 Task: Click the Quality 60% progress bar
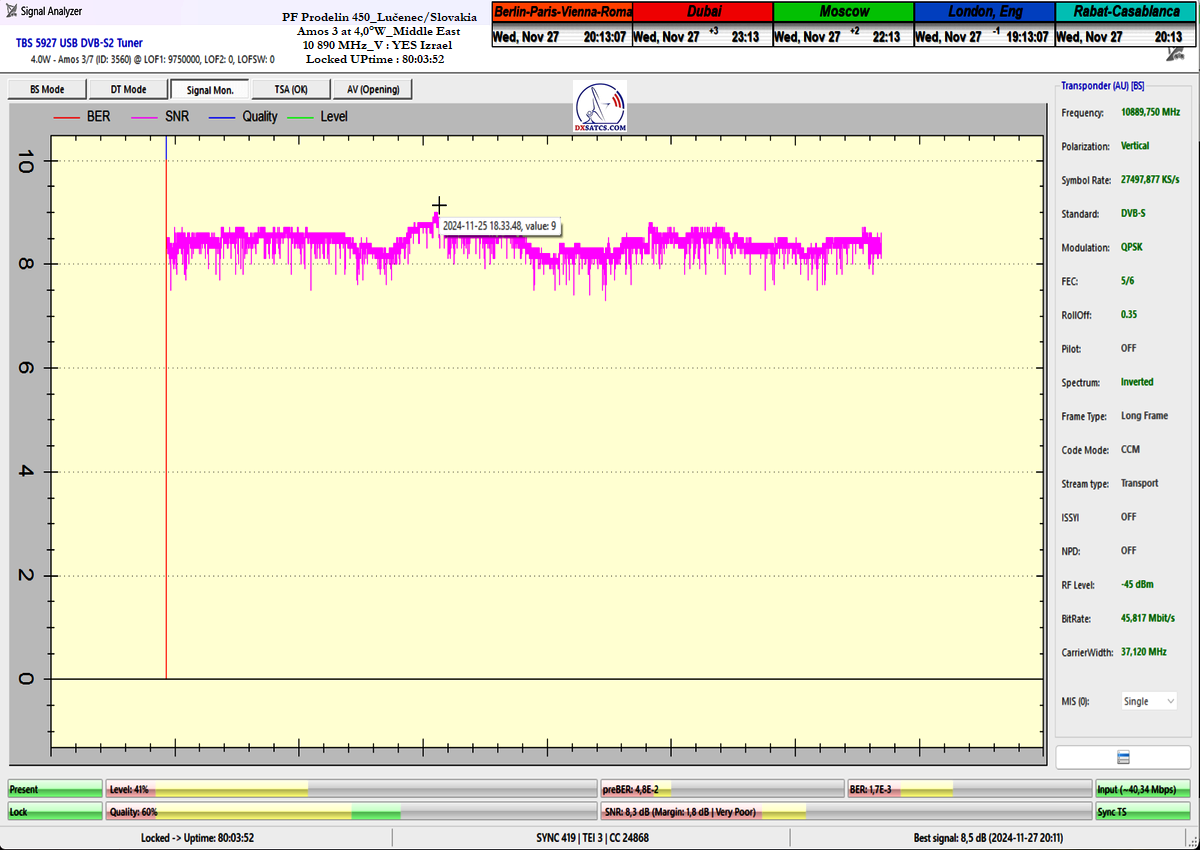point(350,812)
